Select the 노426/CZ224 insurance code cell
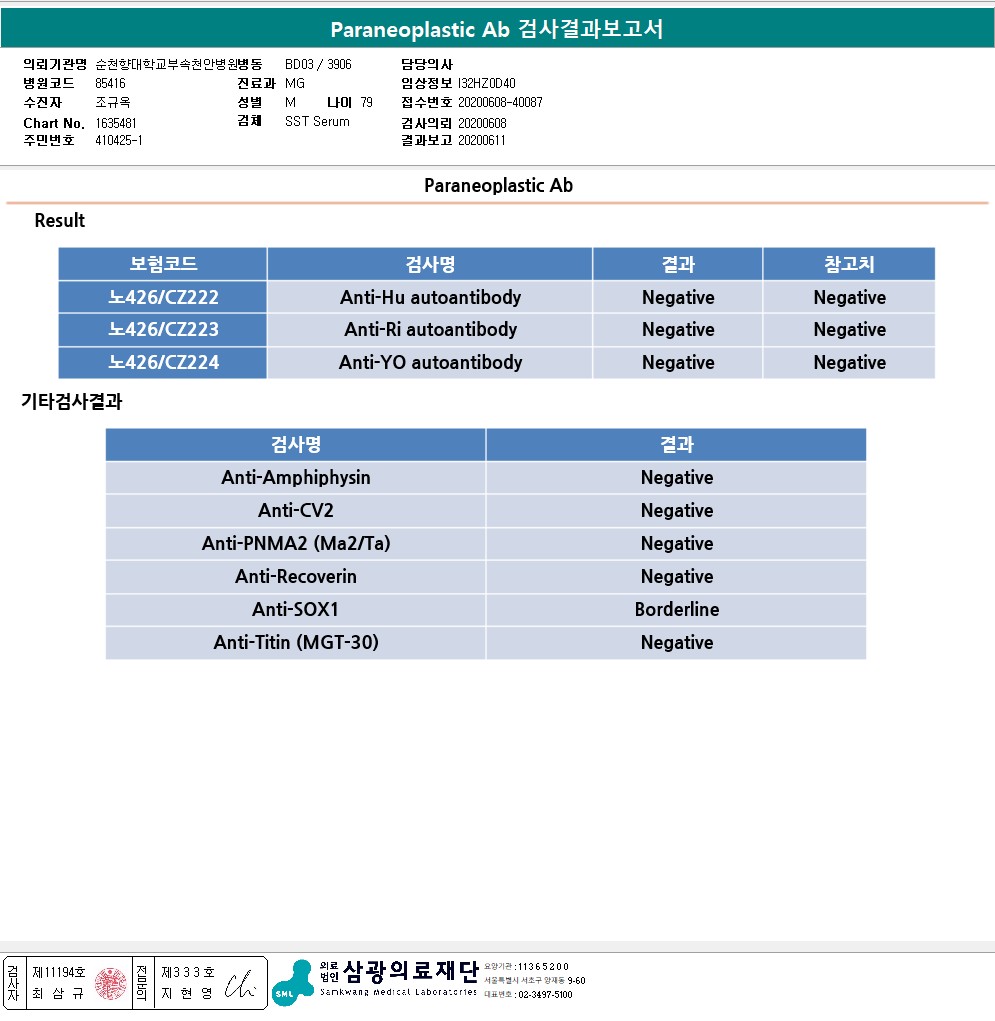The image size is (995, 1021). [x=163, y=362]
